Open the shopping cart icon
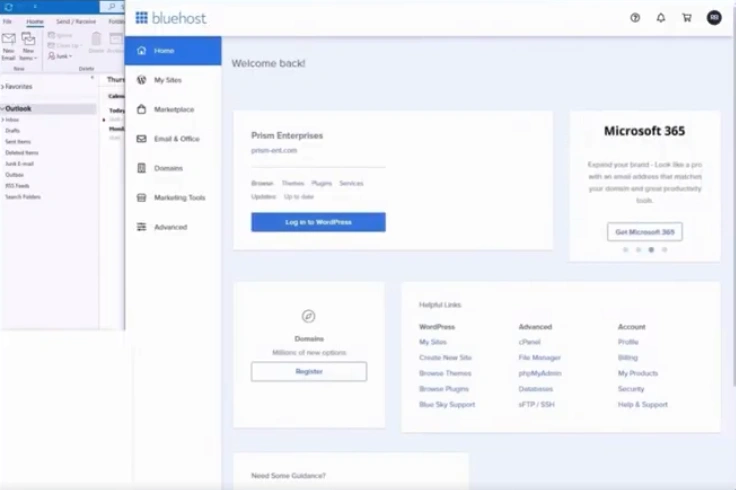Screen dimensions: 736x490 tap(687, 18)
